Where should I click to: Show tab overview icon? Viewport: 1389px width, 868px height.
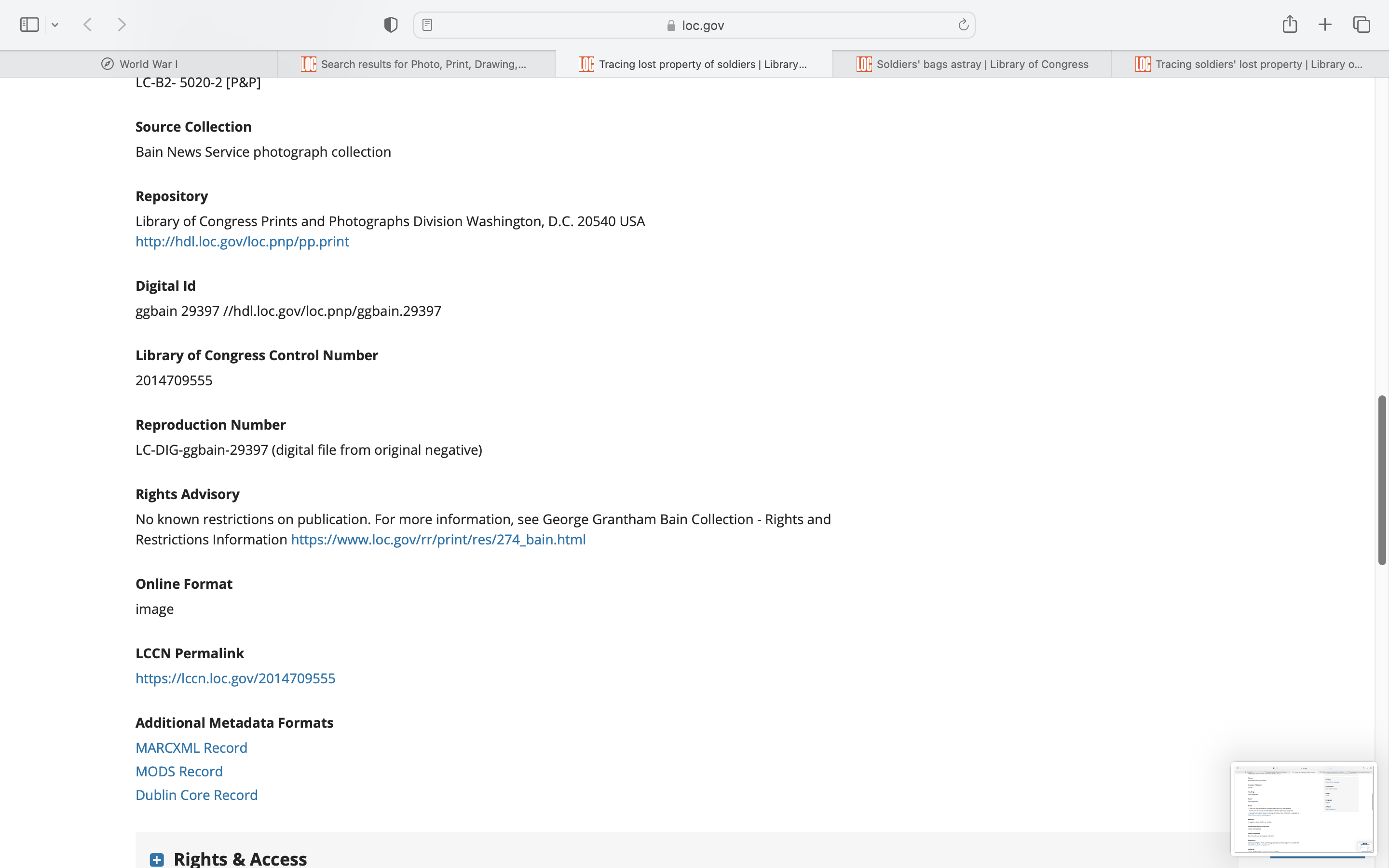[x=1362, y=25]
